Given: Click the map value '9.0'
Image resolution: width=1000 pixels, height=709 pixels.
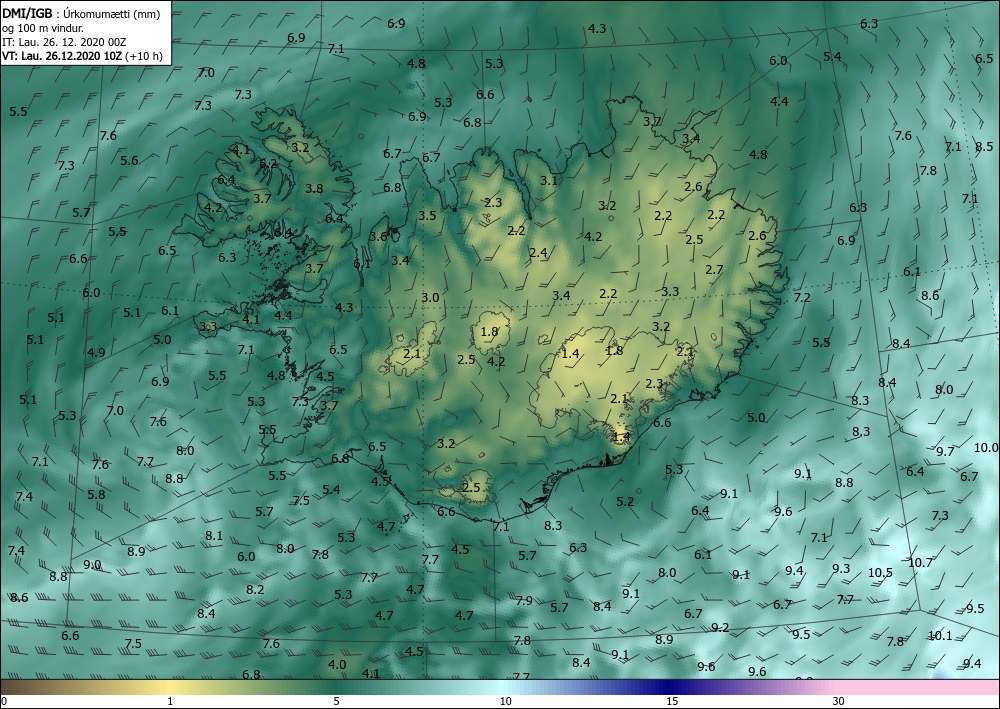Looking at the screenshot, I should [x=92, y=565].
